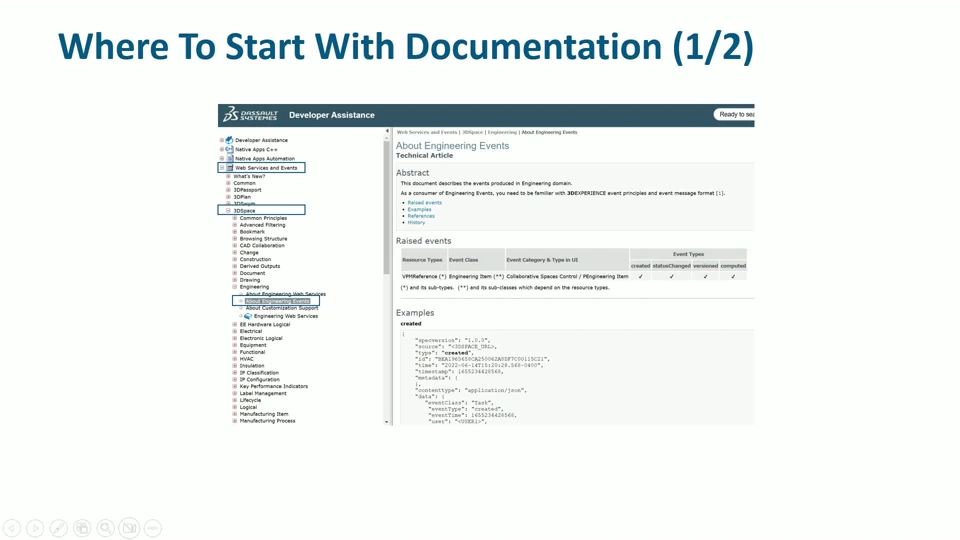Open Engineering Web Services tree entry
The width and height of the screenshot is (960, 540).
(x=286, y=317)
